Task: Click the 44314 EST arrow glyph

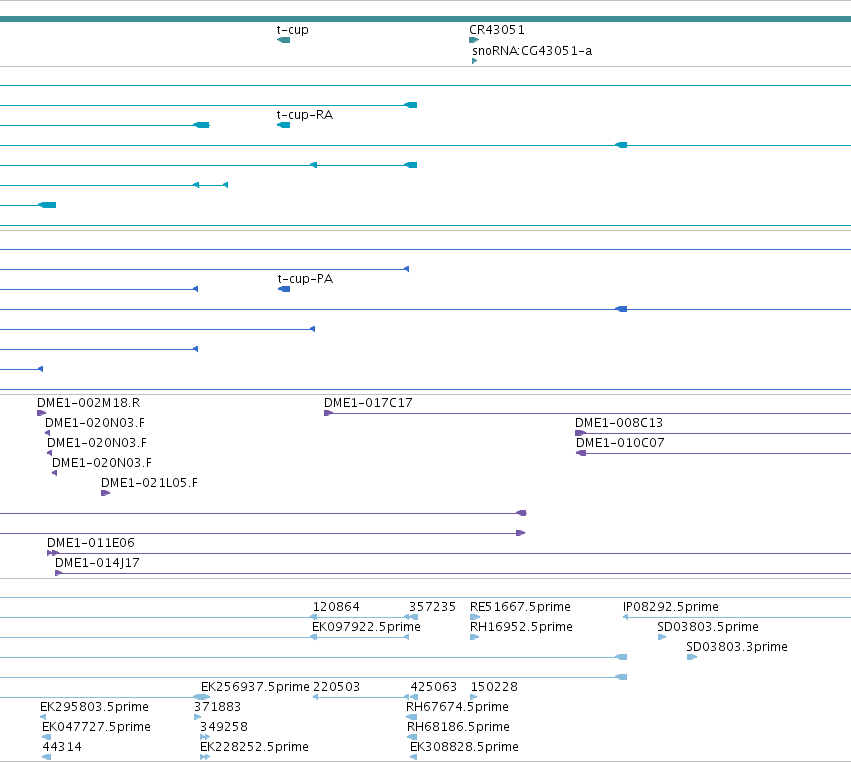Action: pyautogui.click(x=47, y=758)
